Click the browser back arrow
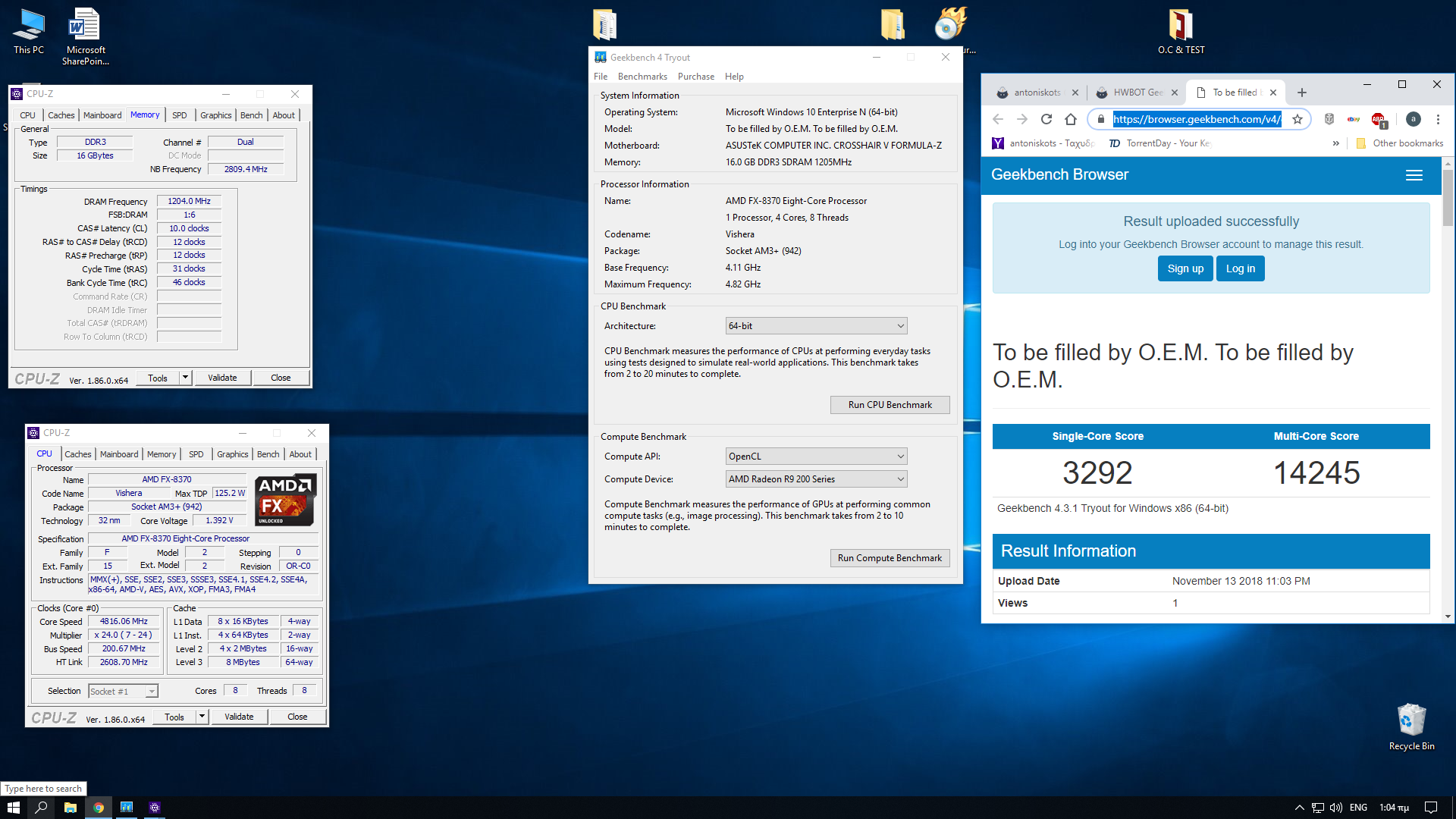 coord(998,119)
